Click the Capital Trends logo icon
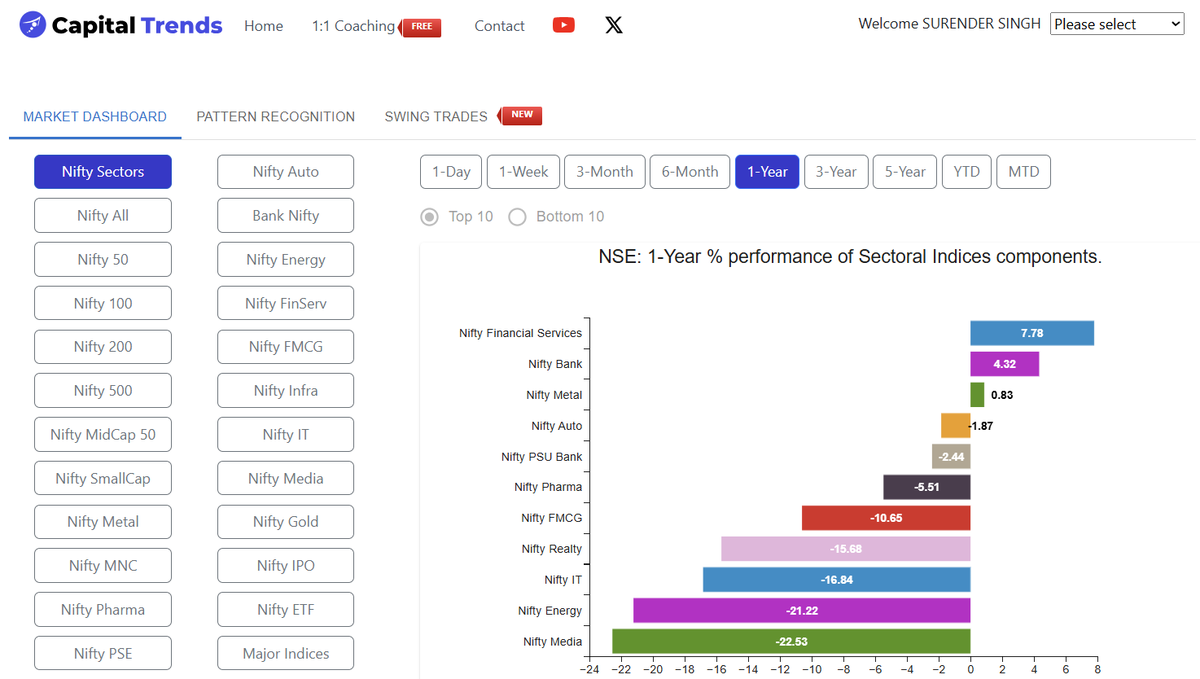The image size is (1200, 679). pos(33,25)
